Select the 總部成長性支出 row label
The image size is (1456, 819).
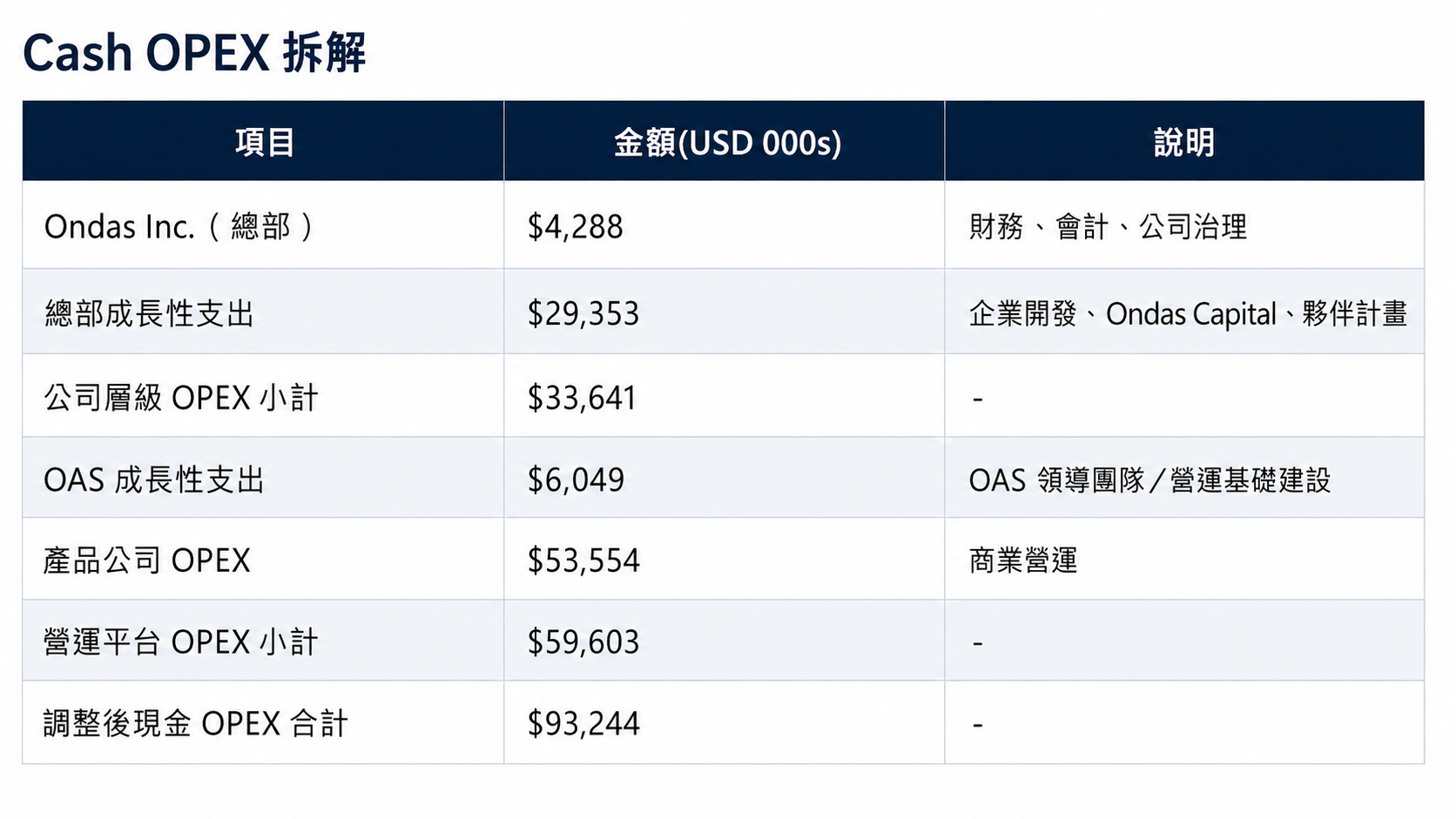149,313
